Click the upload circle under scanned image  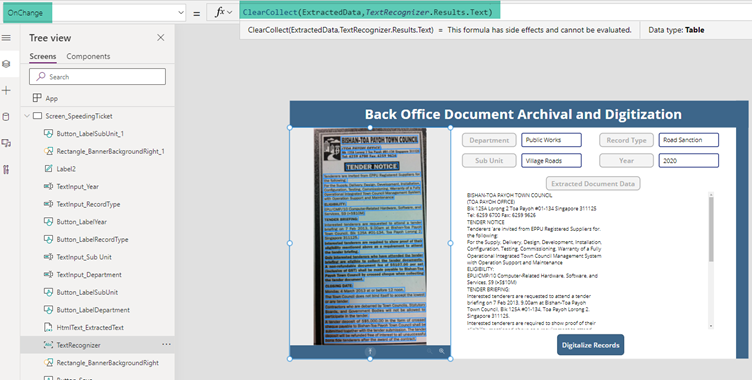pos(370,351)
